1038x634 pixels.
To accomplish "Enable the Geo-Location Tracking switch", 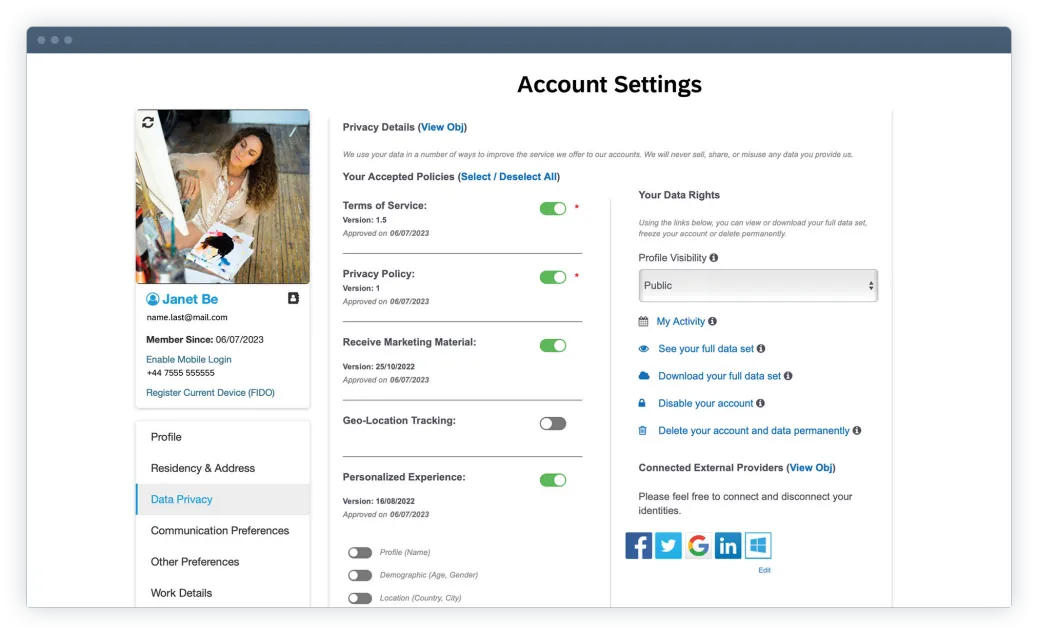I will click(552, 423).
